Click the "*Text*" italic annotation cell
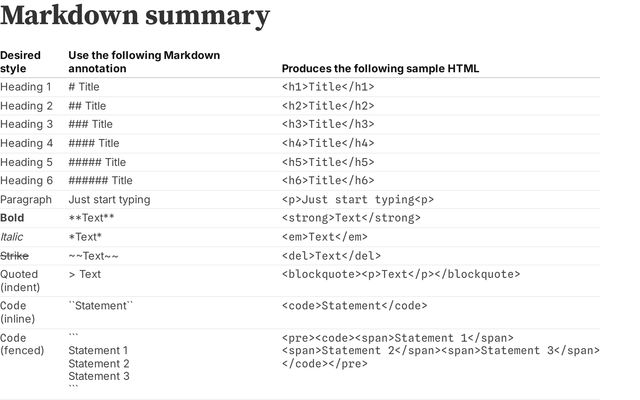 [x=85, y=237]
